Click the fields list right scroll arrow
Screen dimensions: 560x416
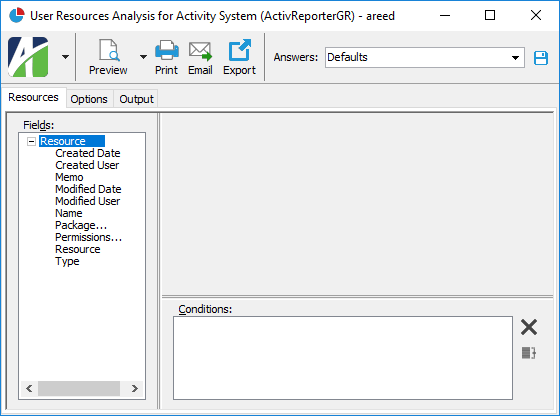point(135,388)
